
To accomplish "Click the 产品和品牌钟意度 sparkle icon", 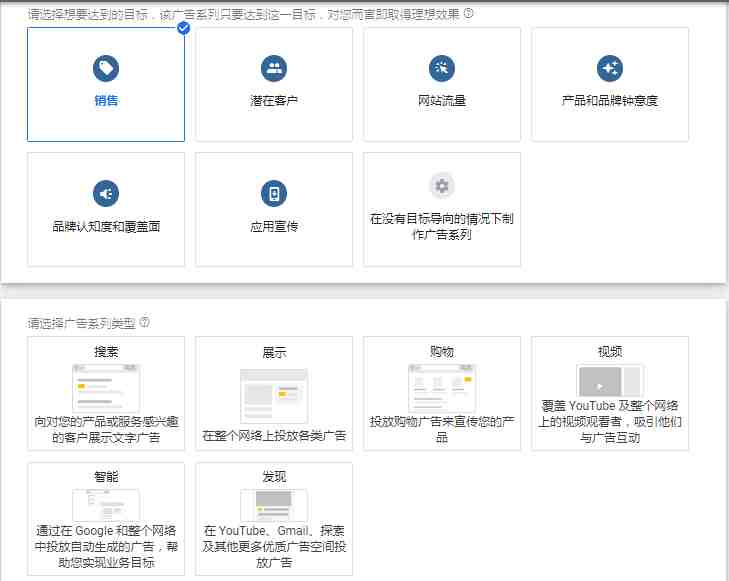I will tap(610, 68).
